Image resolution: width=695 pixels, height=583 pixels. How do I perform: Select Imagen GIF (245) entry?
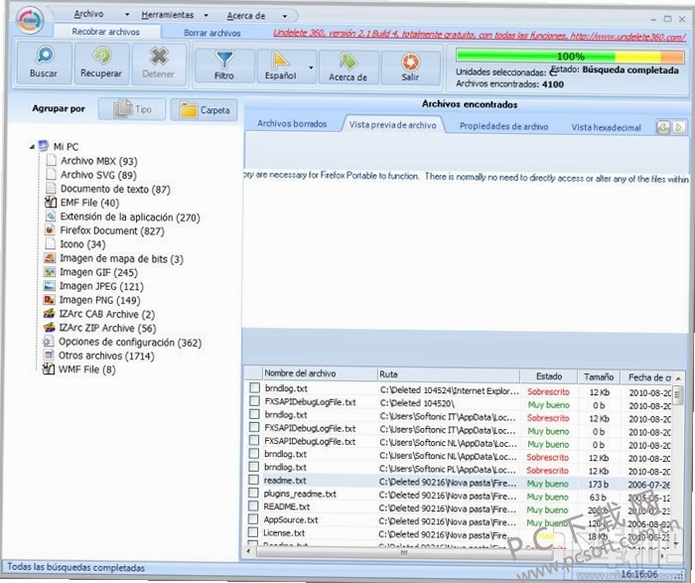91,272
